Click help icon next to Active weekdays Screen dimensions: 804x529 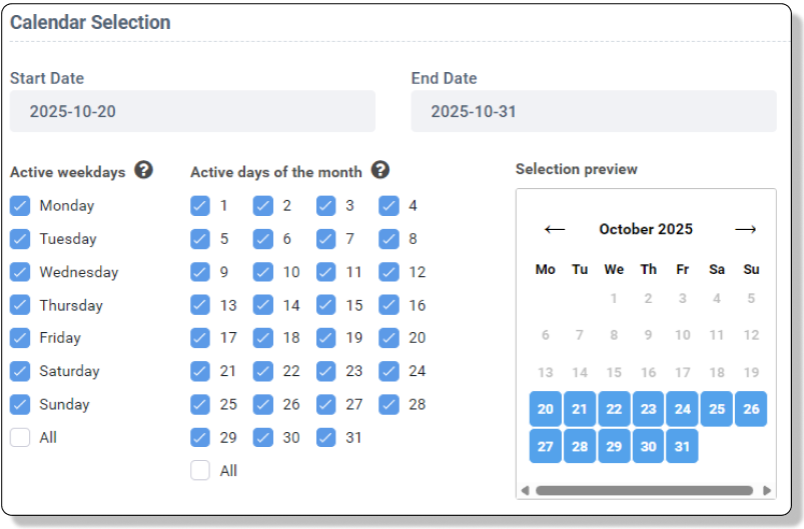coord(144,170)
